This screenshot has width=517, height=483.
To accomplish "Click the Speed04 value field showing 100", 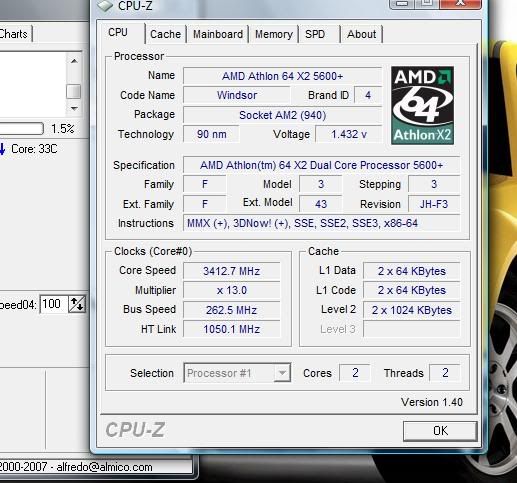I will tap(53, 304).
